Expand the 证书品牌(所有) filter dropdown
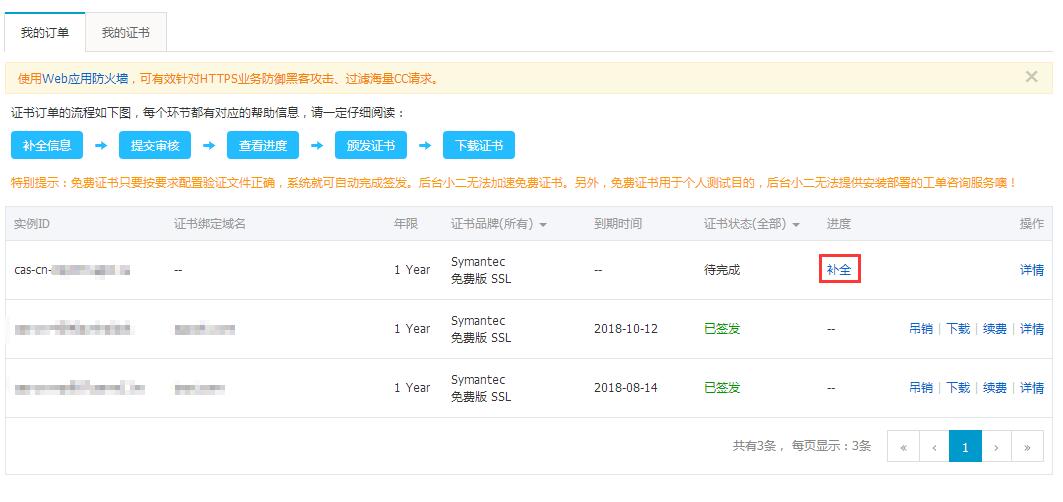The image size is (1063, 502). tap(498, 224)
